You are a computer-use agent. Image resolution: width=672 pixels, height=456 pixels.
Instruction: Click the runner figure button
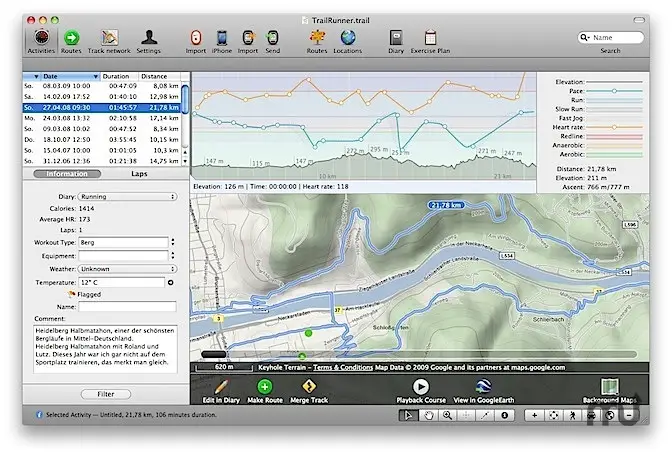click(573, 415)
